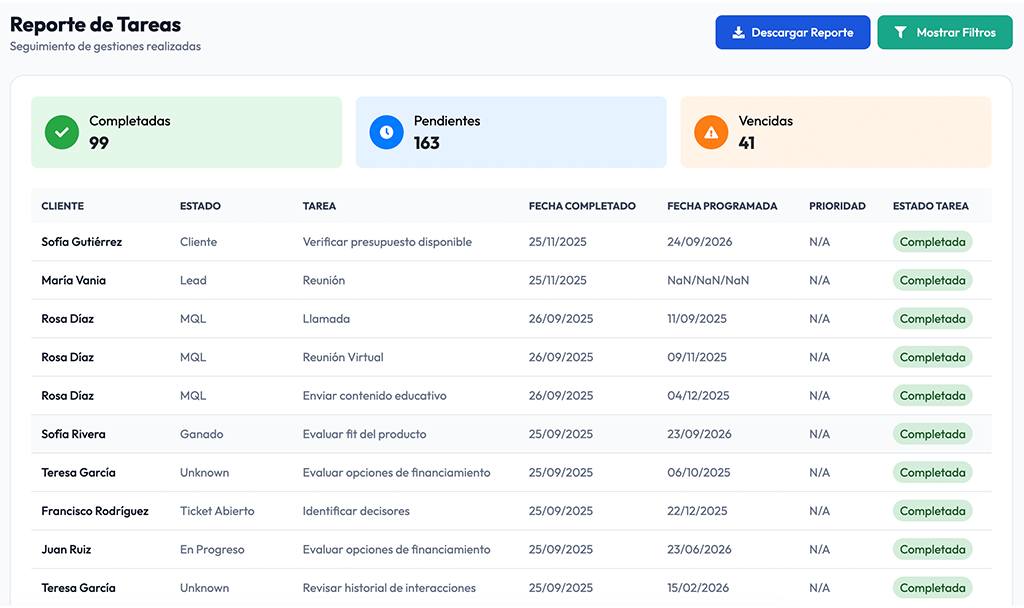Click the blue clock icon on Pendientes card
This screenshot has height=608, width=1024.
386,131
